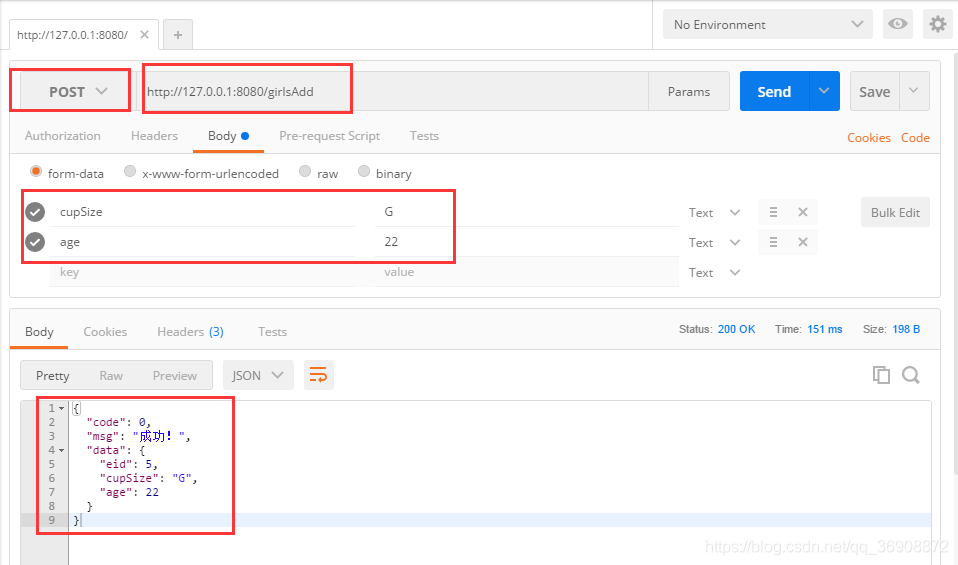The image size is (958, 565).
Task: Click the empty key placeholder field
Action: click(x=202, y=272)
